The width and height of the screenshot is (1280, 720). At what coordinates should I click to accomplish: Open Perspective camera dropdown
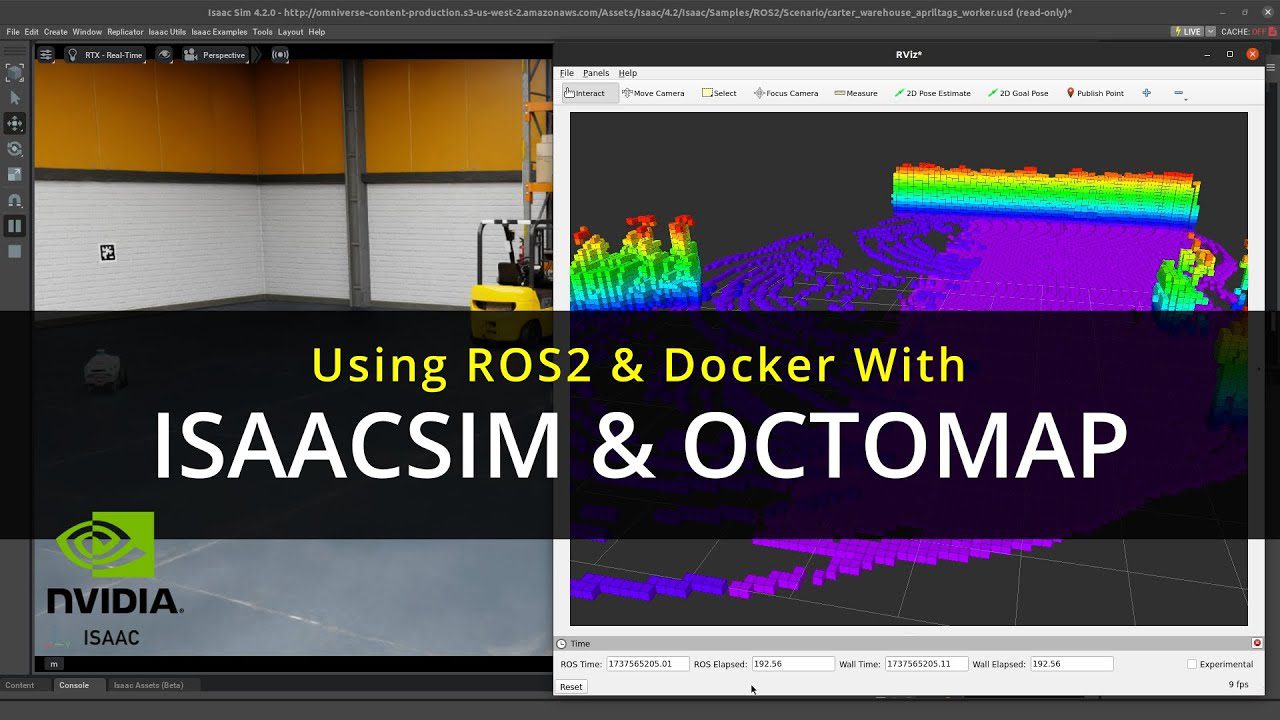[x=214, y=55]
